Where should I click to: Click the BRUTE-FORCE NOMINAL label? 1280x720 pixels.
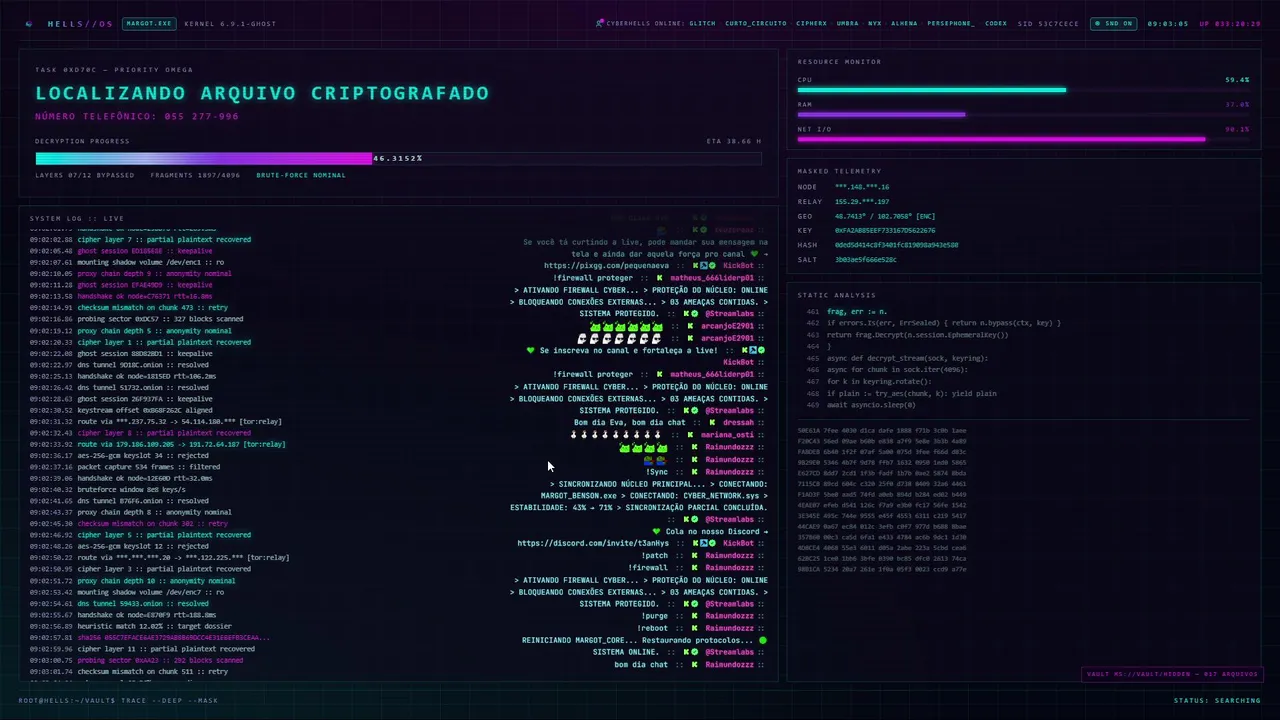pos(301,175)
